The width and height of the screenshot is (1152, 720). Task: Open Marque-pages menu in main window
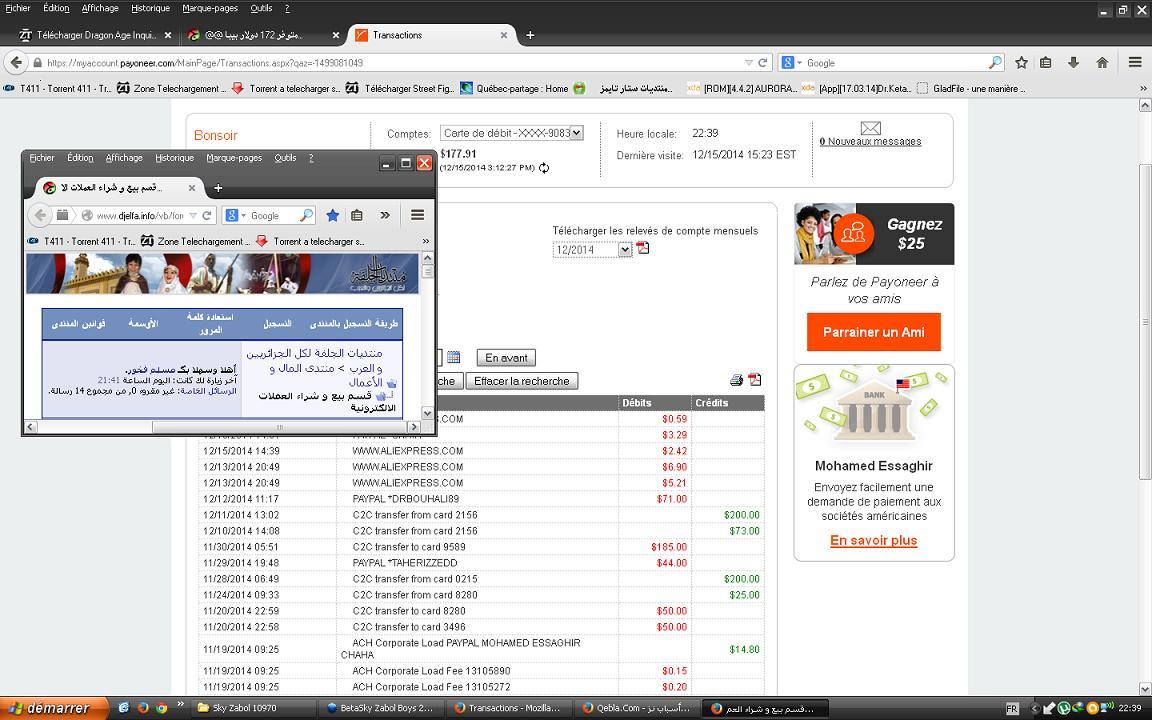tap(210, 8)
